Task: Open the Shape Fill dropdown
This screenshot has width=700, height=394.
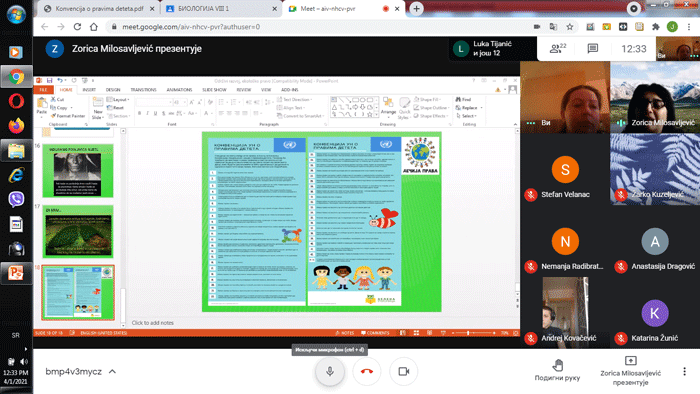Action: (429, 100)
